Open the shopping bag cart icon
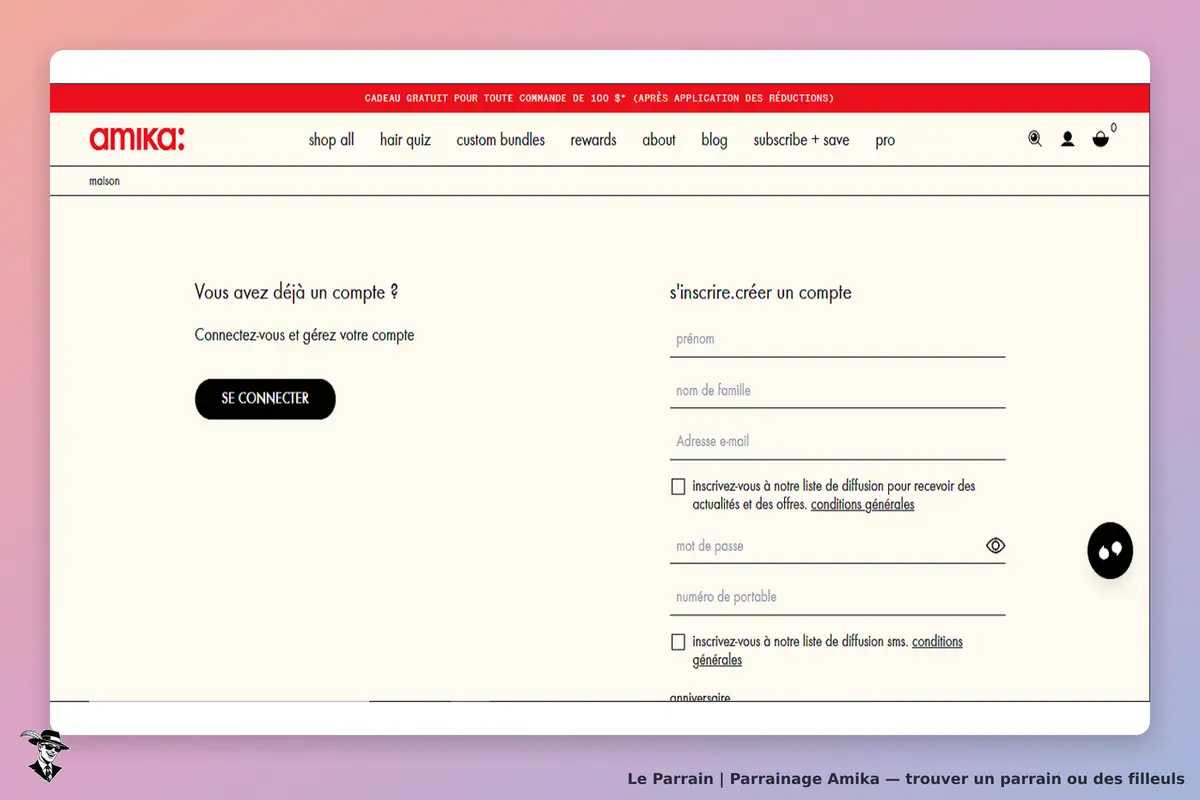This screenshot has width=1200, height=800. pos(1101,140)
